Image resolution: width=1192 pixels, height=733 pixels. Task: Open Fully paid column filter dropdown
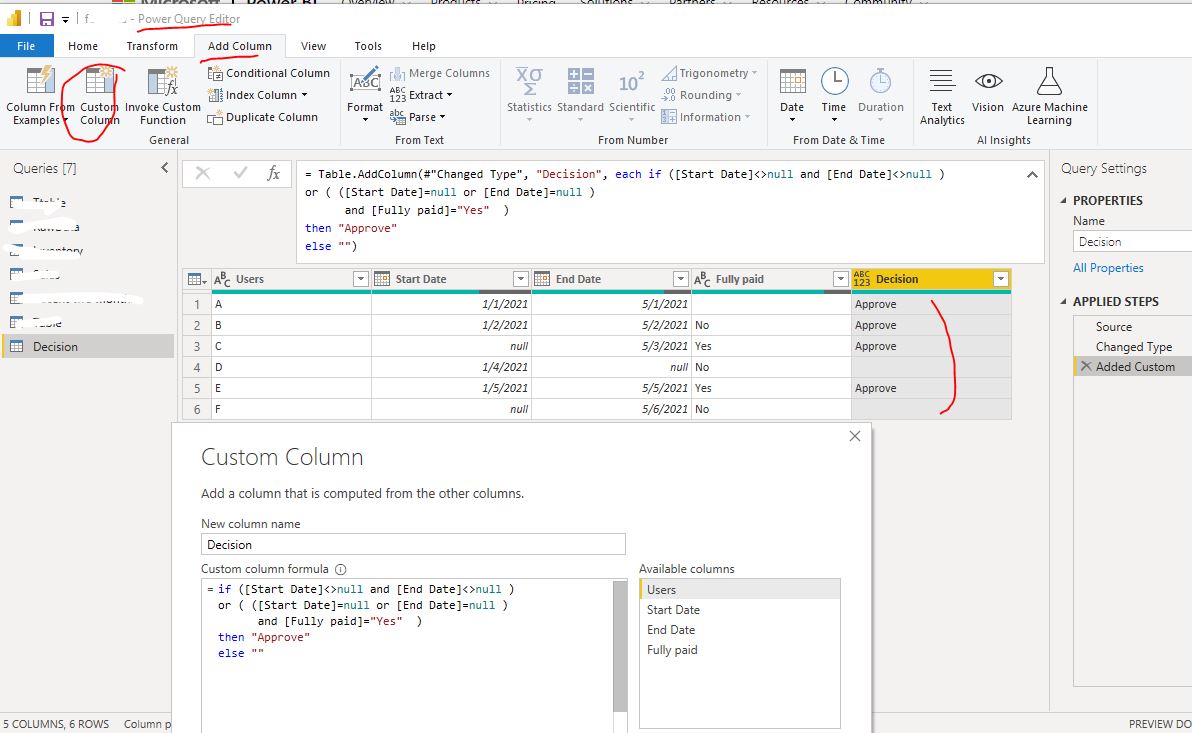(841, 279)
